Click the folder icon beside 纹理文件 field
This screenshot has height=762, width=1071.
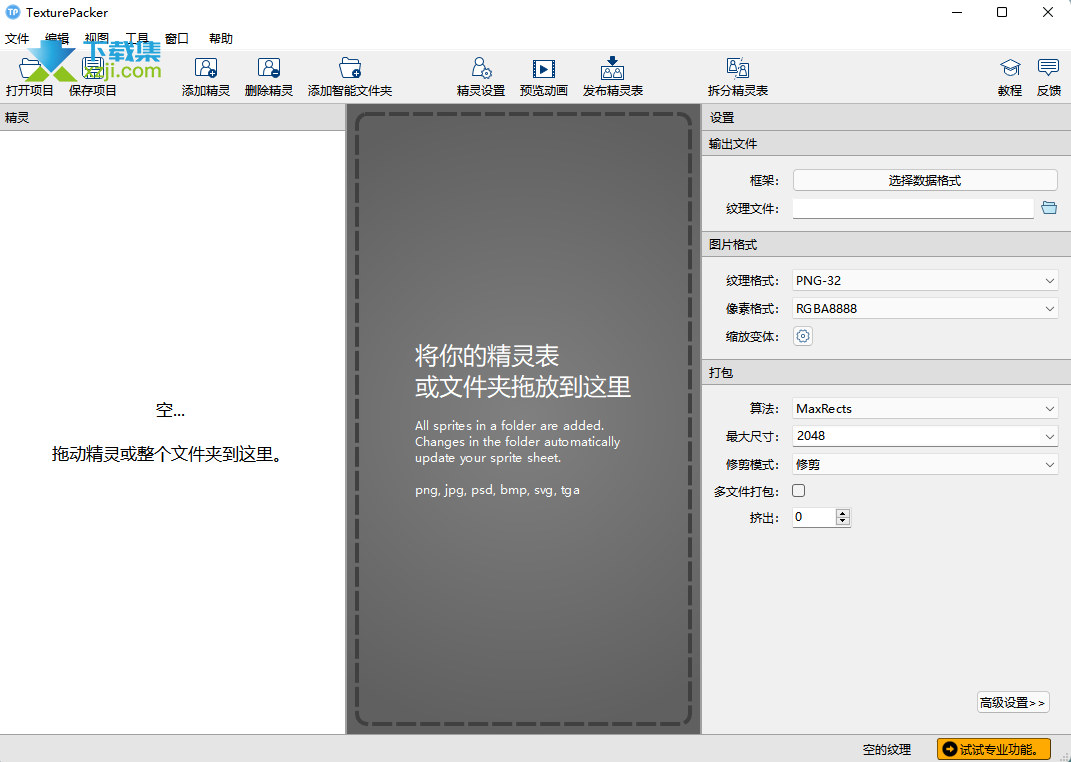pos(1049,208)
